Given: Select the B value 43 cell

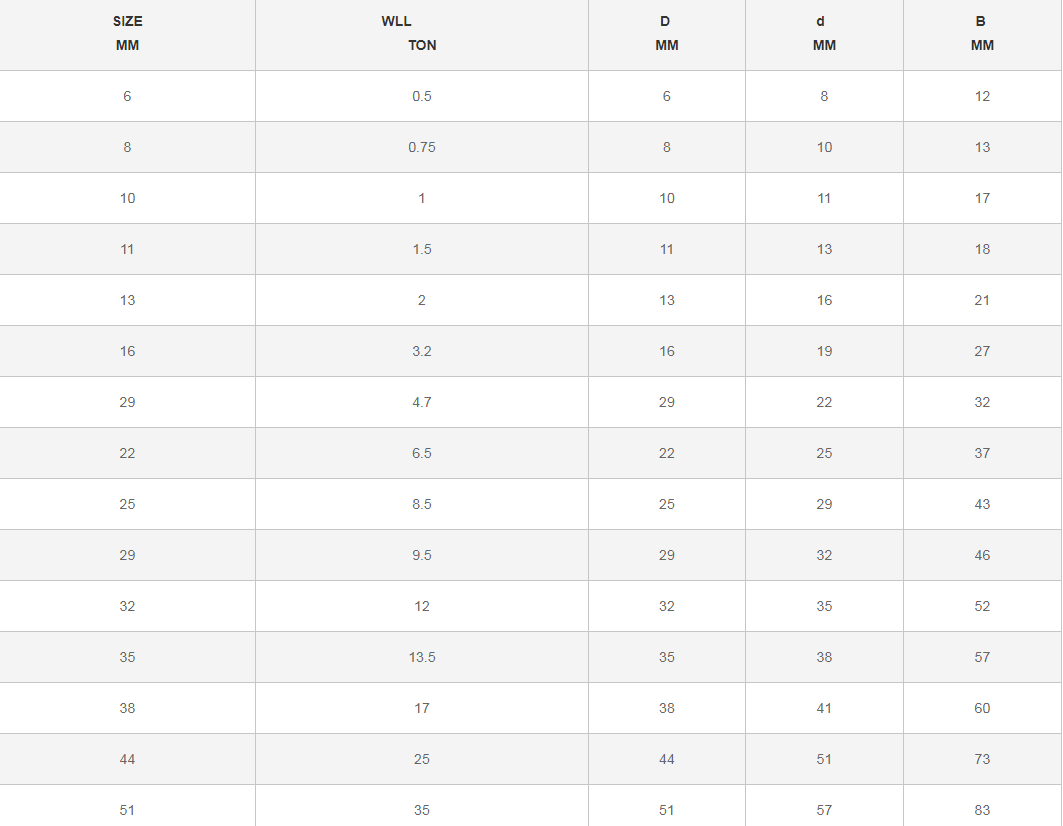Looking at the screenshot, I should [982, 504].
